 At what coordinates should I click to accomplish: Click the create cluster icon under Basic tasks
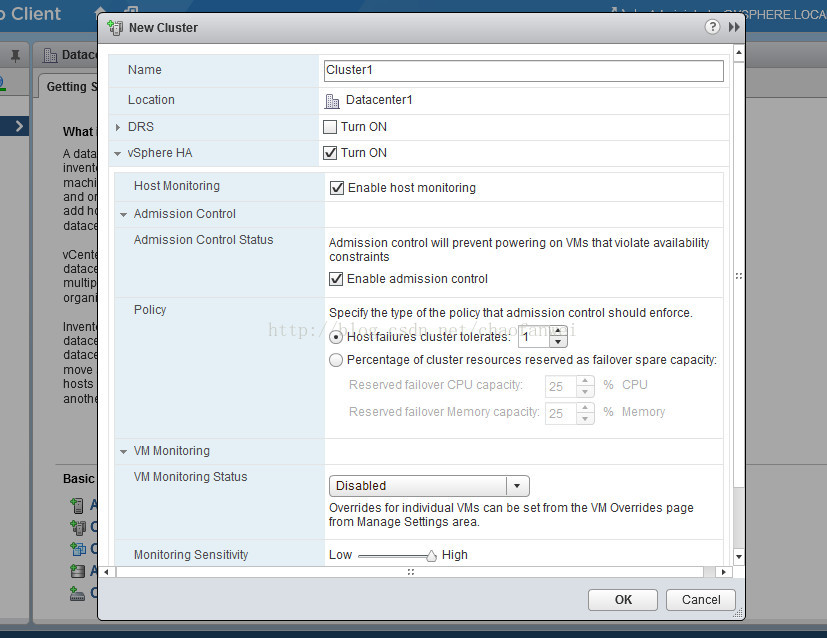click(x=78, y=527)
